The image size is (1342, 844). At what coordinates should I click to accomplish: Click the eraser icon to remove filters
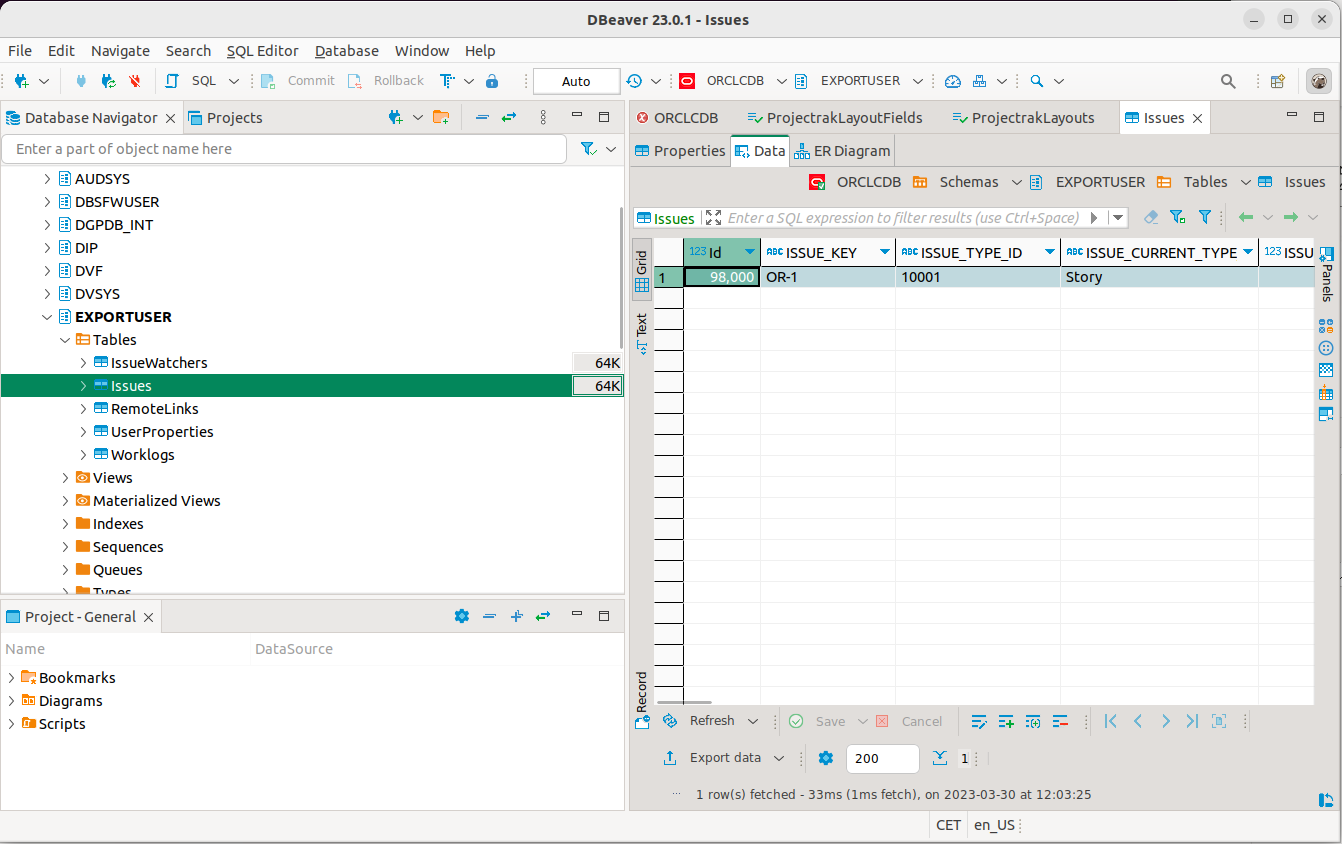point(1151,217)
